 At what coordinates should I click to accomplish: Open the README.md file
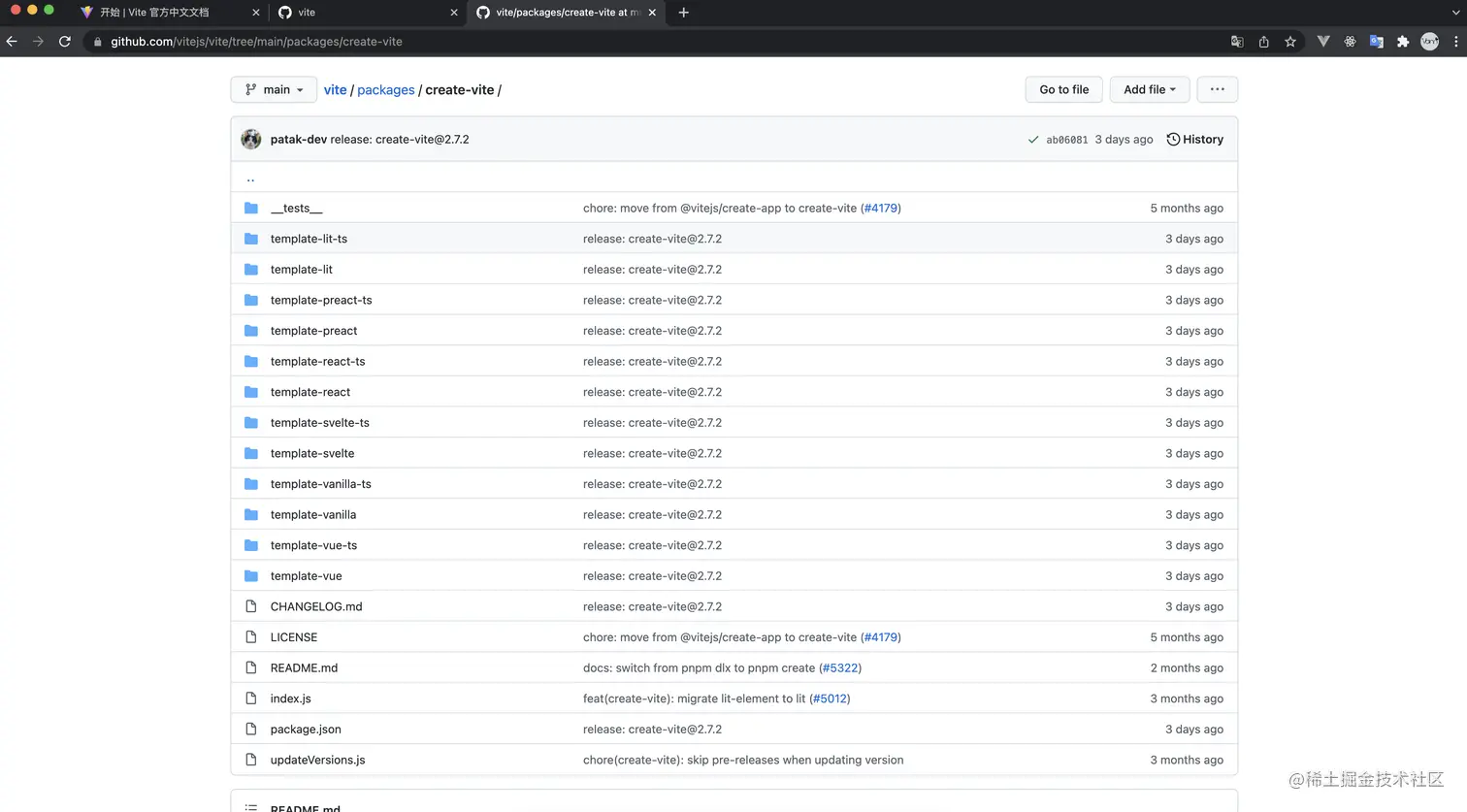304,668
